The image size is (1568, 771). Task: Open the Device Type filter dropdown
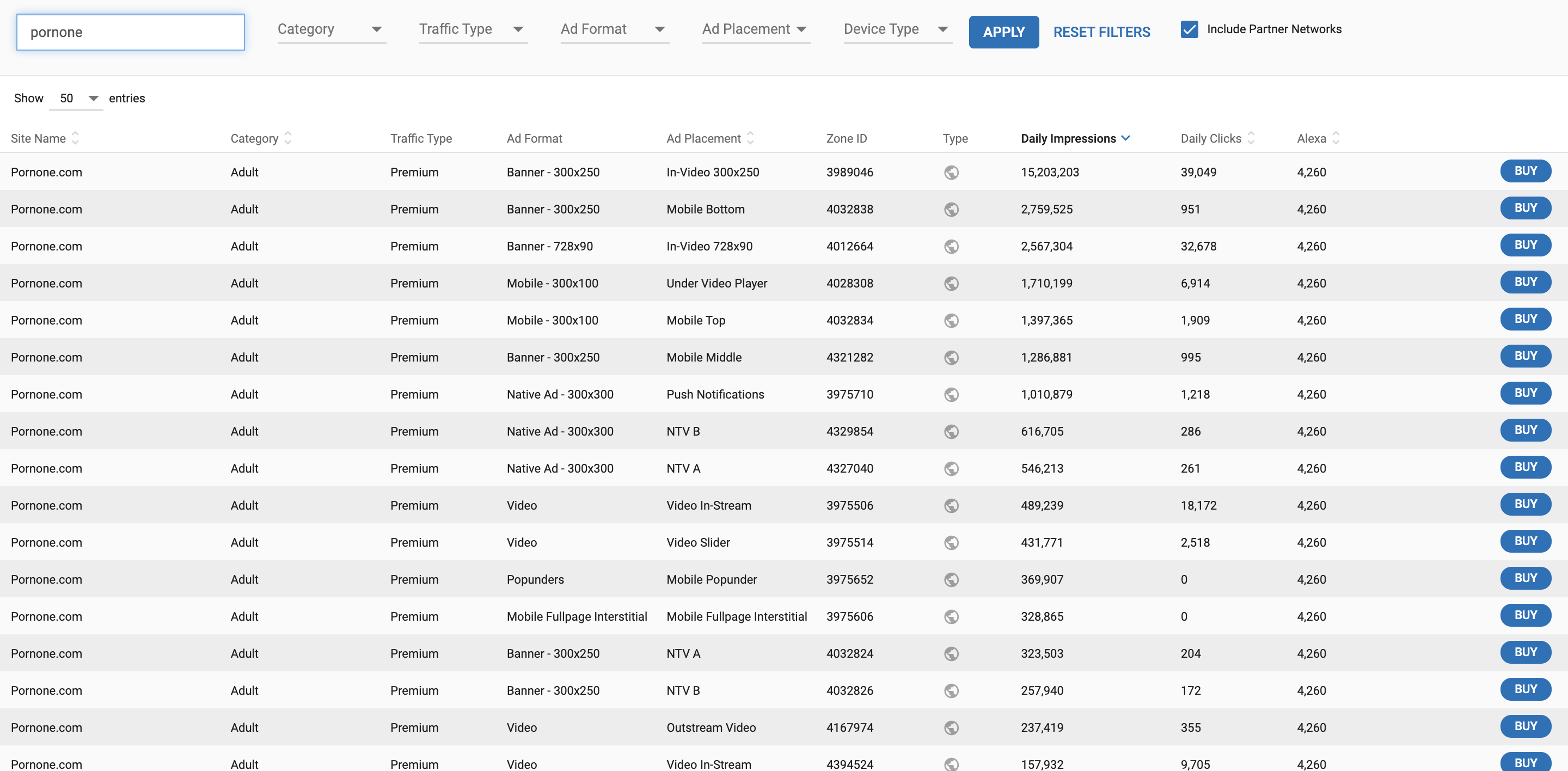[x=897, y=29]
